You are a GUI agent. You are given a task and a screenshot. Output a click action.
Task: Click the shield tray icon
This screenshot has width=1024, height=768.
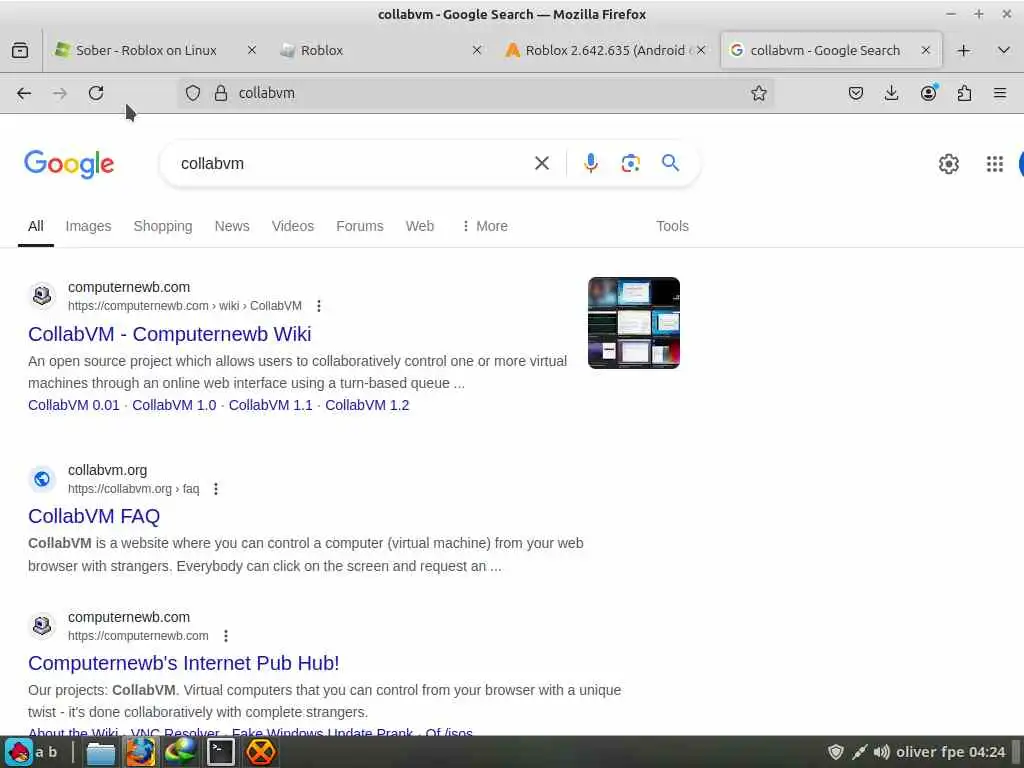tap(836, 752)
